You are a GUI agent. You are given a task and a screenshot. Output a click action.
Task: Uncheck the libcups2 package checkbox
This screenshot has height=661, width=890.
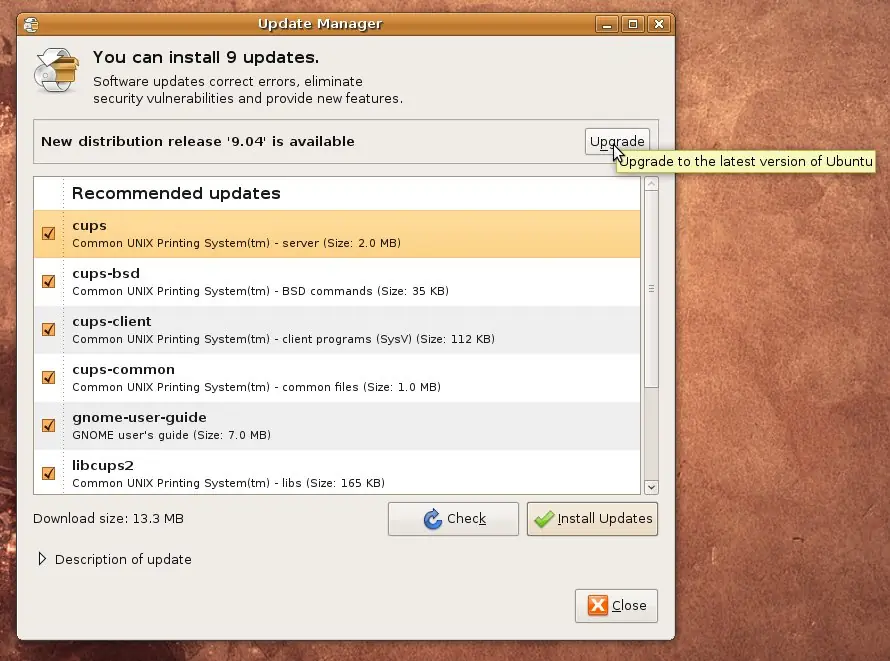[49, 473]
